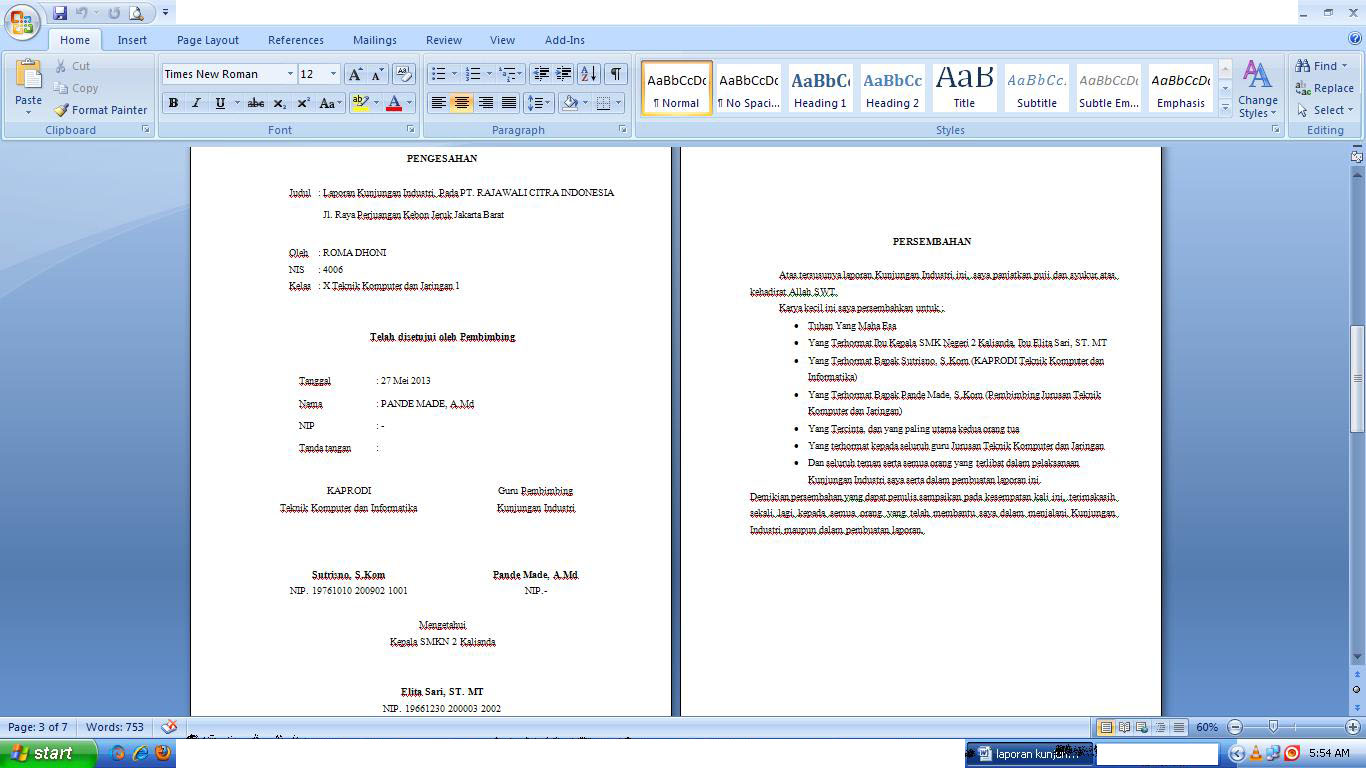Click proofing errors icon in status bar

[x=169, y=727]
